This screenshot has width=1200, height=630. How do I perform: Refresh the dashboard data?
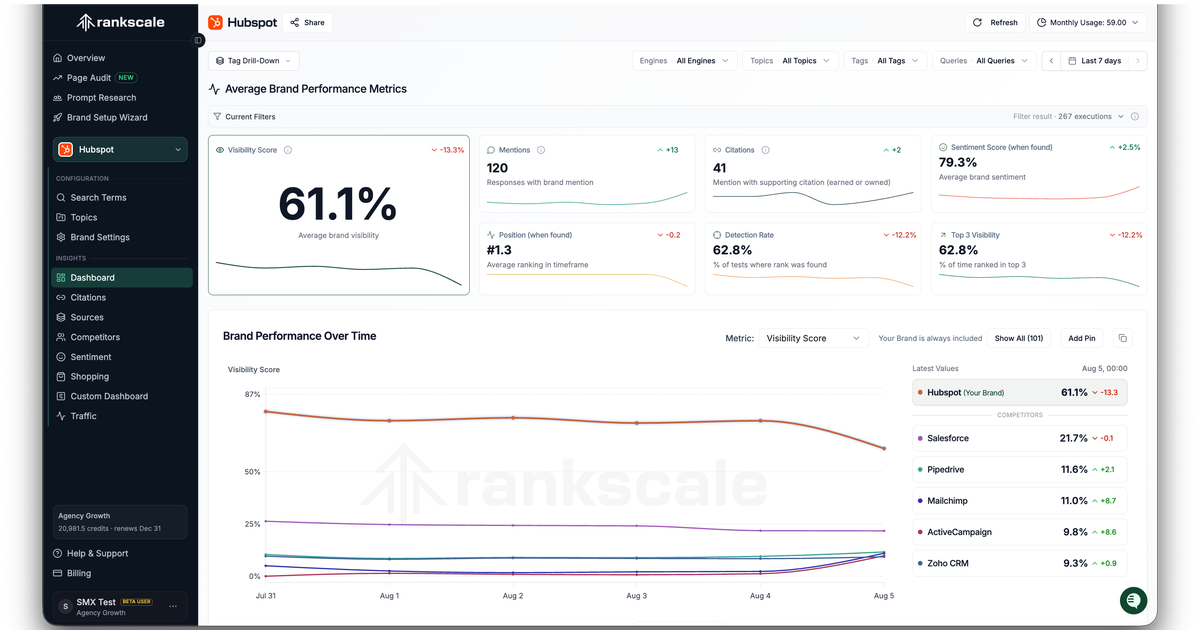[x=996, y=22]
